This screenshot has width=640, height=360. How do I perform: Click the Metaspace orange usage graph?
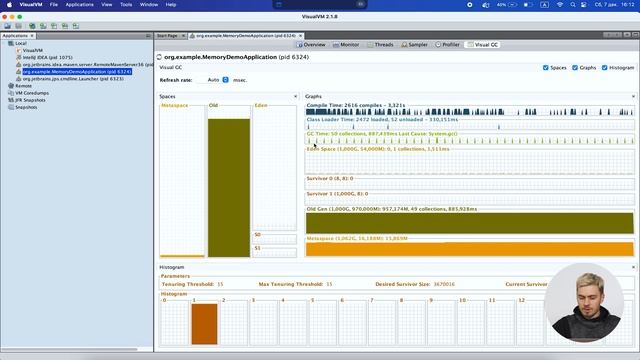469,249
